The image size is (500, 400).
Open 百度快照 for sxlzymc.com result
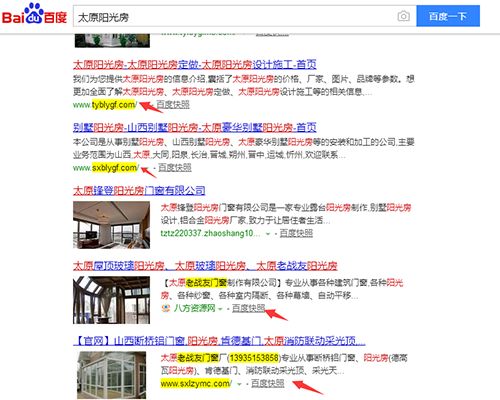(x=268, y=383)
